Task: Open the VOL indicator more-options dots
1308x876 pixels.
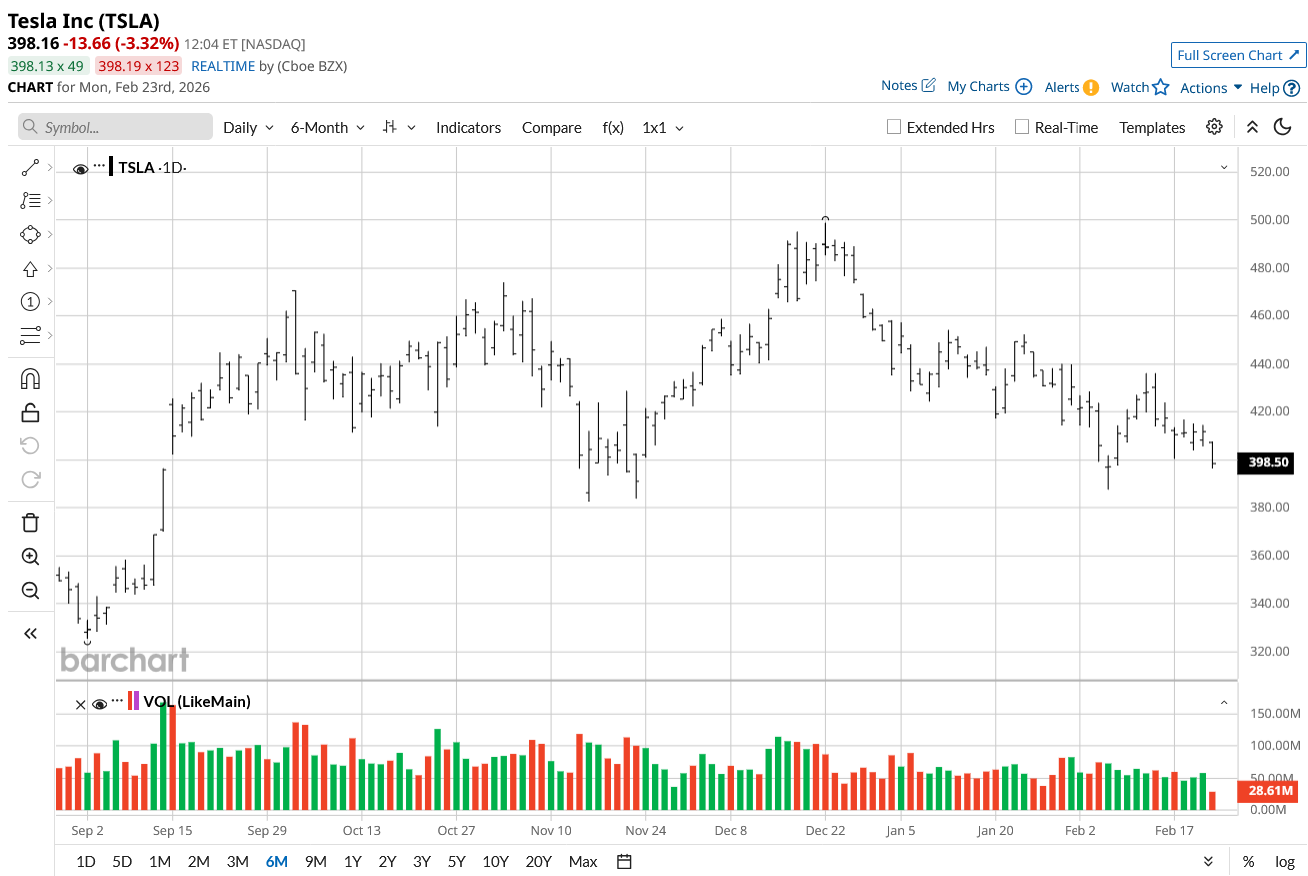Action: click(x=117, y=700)
